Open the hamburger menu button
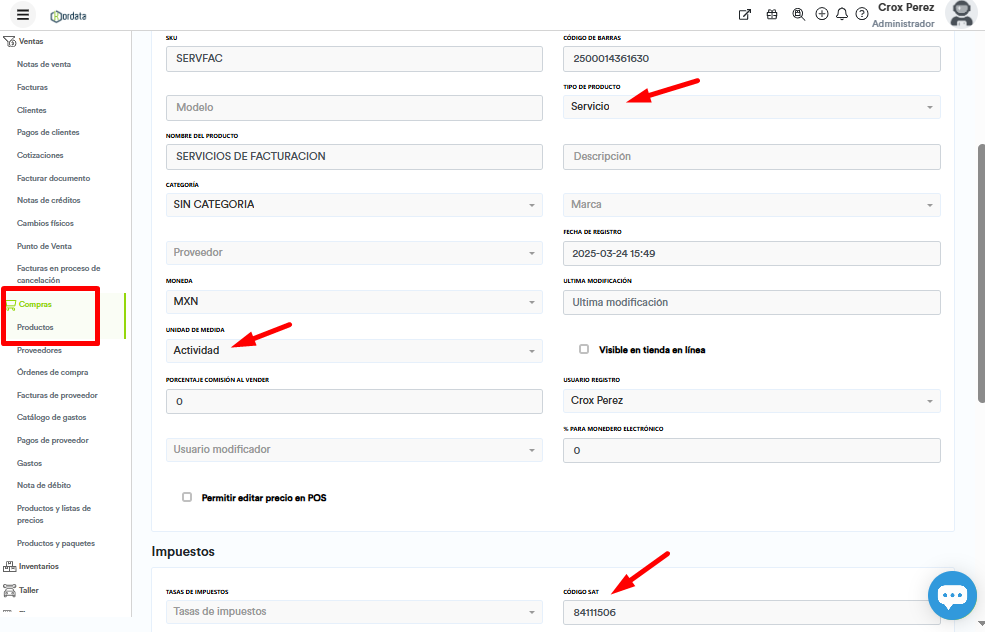 pyautogui.click(x=23, y=14)
